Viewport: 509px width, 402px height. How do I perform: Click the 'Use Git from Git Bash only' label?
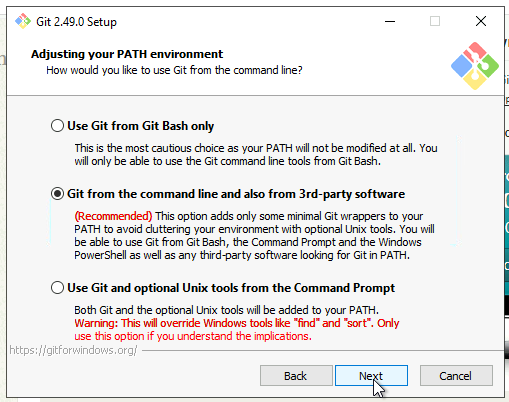point(140,126)
